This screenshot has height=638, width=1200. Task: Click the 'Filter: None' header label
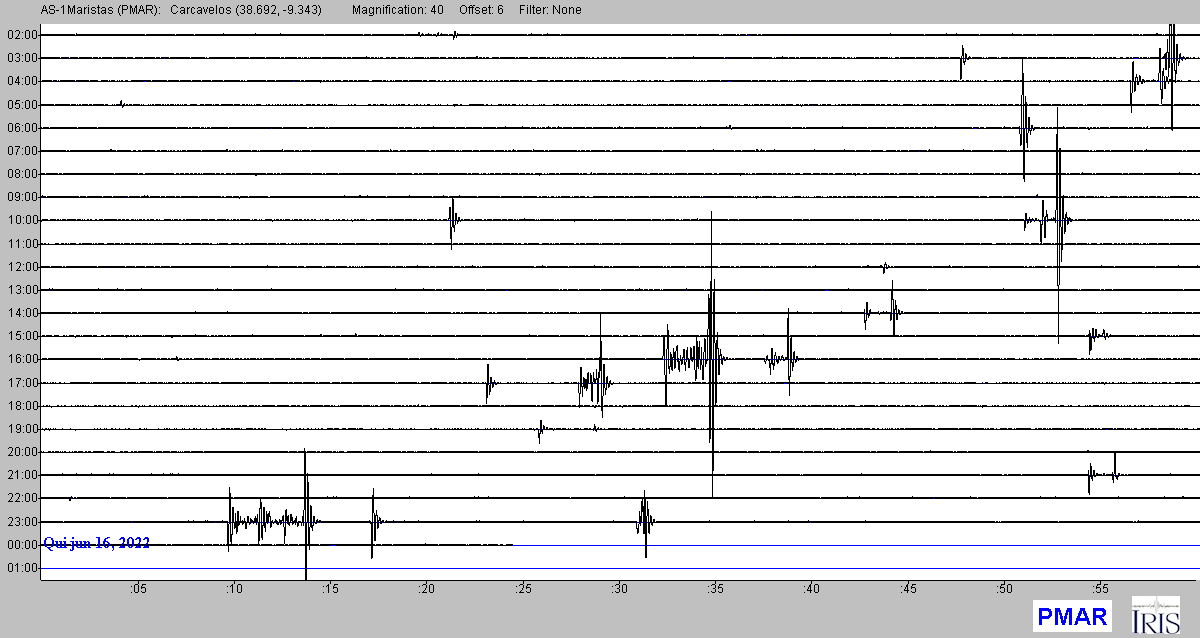(x=548, y=10)
